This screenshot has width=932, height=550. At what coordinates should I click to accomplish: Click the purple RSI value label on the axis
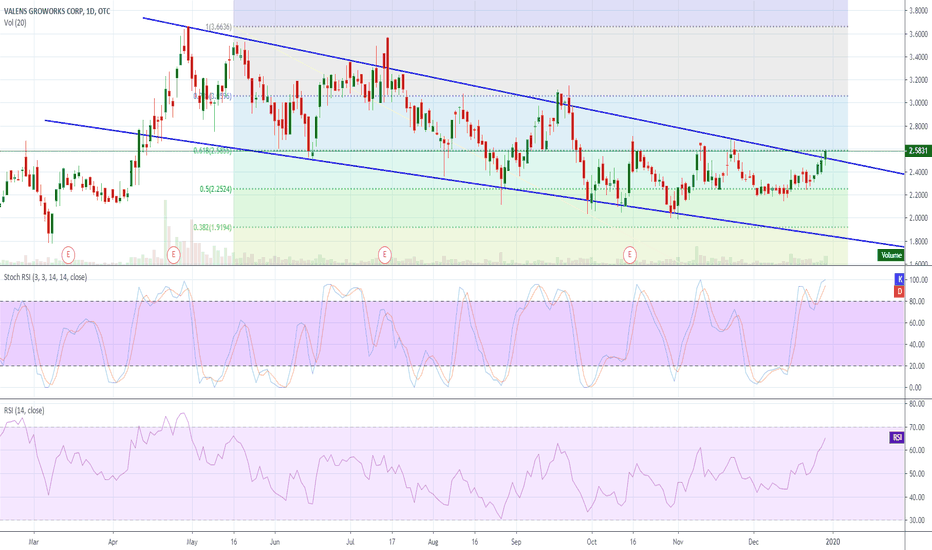pyautogui.click(x=896, y=438)
